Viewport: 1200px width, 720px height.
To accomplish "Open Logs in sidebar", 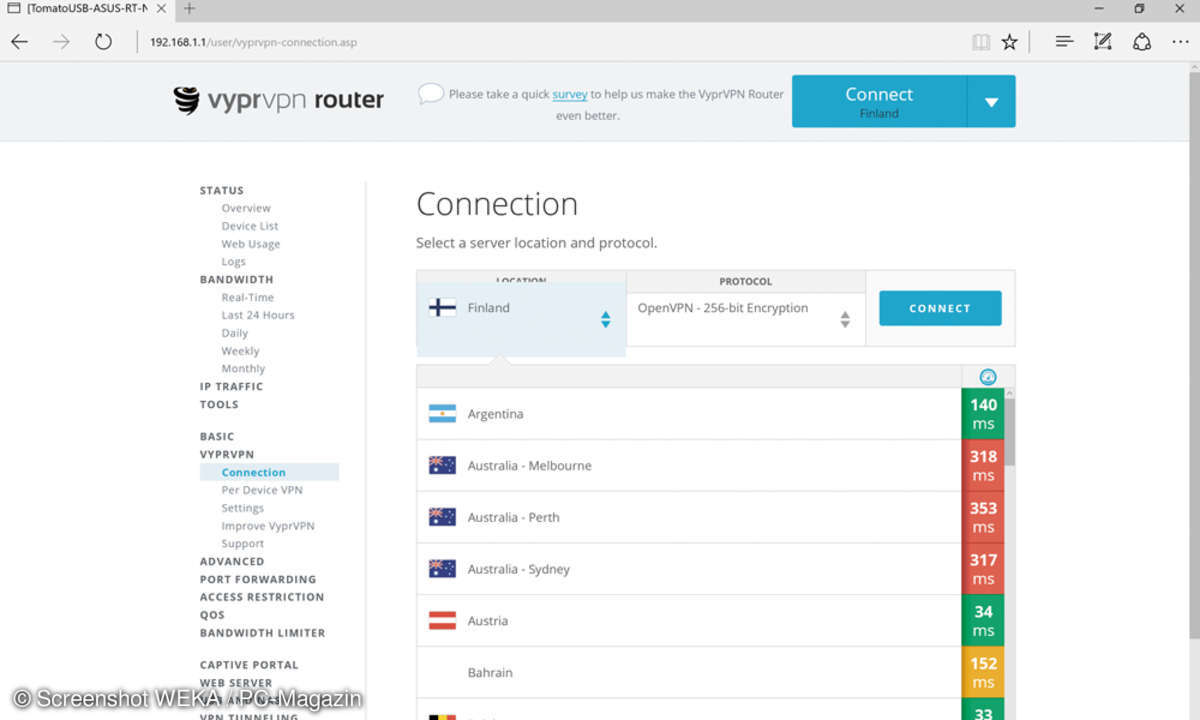I will point(233,262).
